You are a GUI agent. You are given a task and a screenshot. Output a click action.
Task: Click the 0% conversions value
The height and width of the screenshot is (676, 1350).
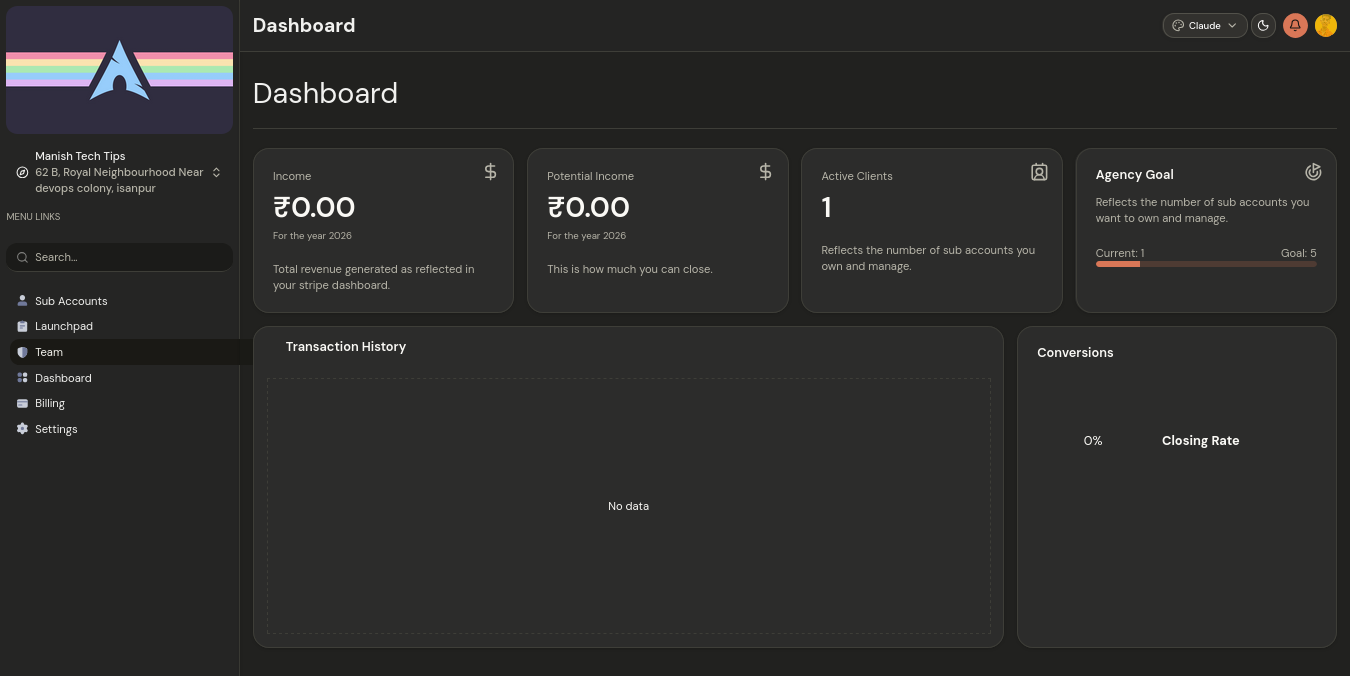(1093, 441)
